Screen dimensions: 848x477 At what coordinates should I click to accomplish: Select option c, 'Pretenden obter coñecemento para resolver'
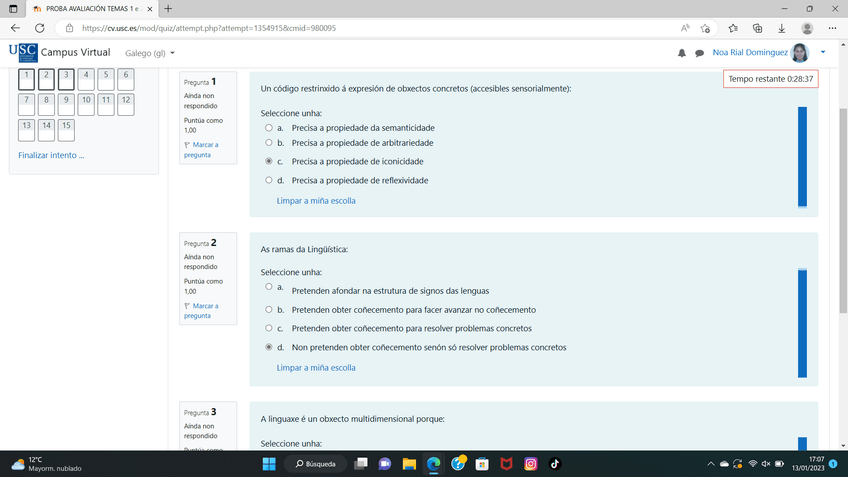click(269, 328)
